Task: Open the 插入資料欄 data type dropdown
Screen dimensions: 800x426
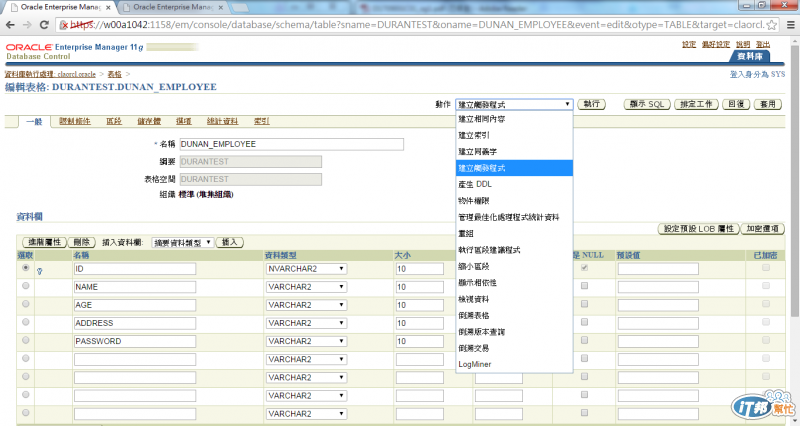Action: pyautogui.click(x=183, y=243)
